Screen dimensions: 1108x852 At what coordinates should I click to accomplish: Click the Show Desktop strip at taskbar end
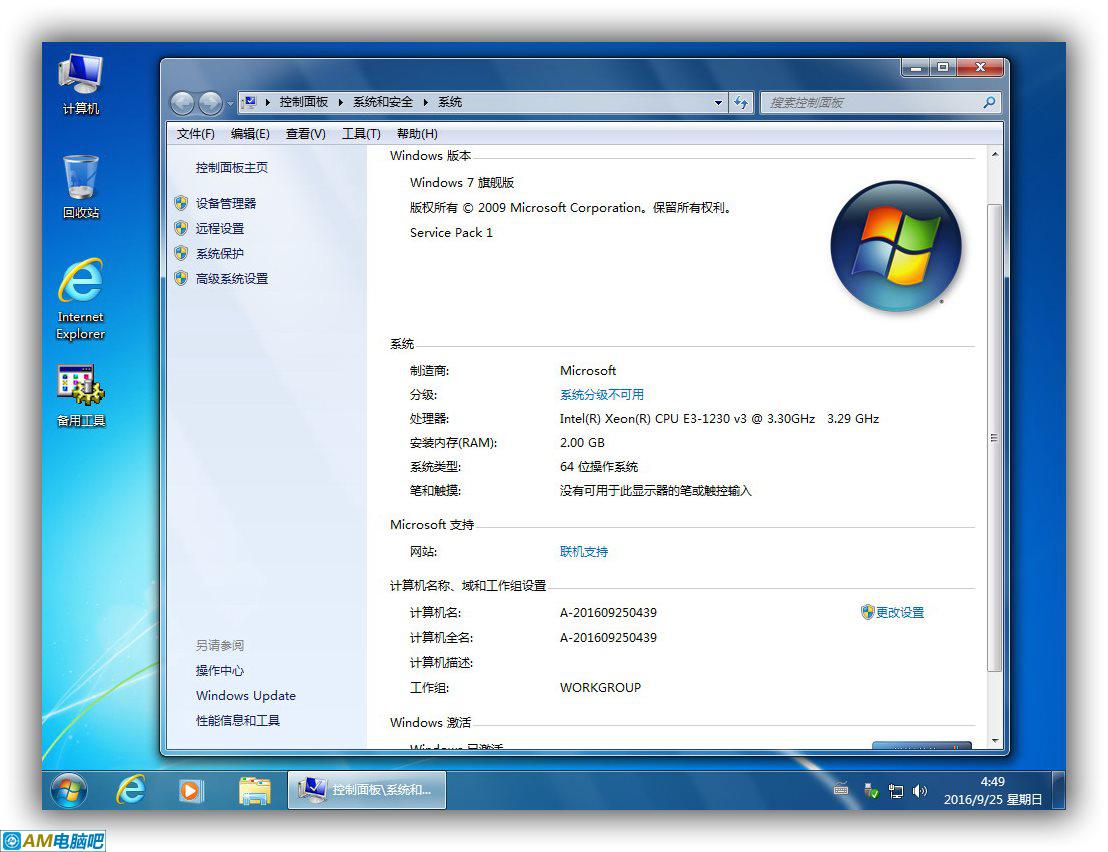click(x=1059, y=790)
